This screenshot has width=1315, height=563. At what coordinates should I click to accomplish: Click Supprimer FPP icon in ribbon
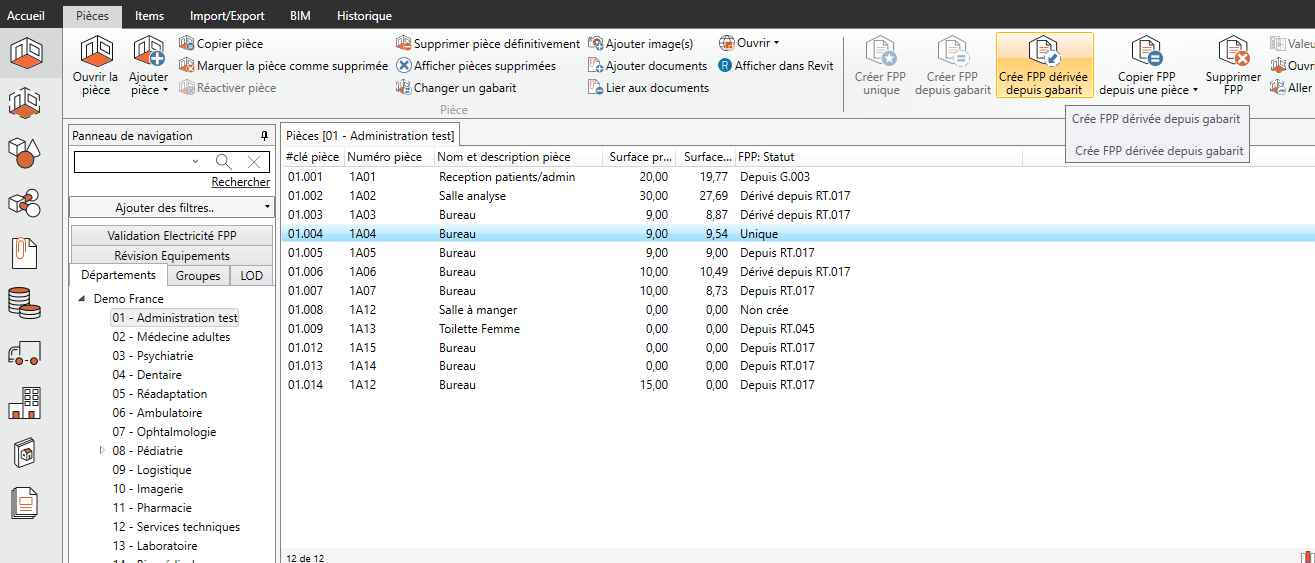(1233, 52)
